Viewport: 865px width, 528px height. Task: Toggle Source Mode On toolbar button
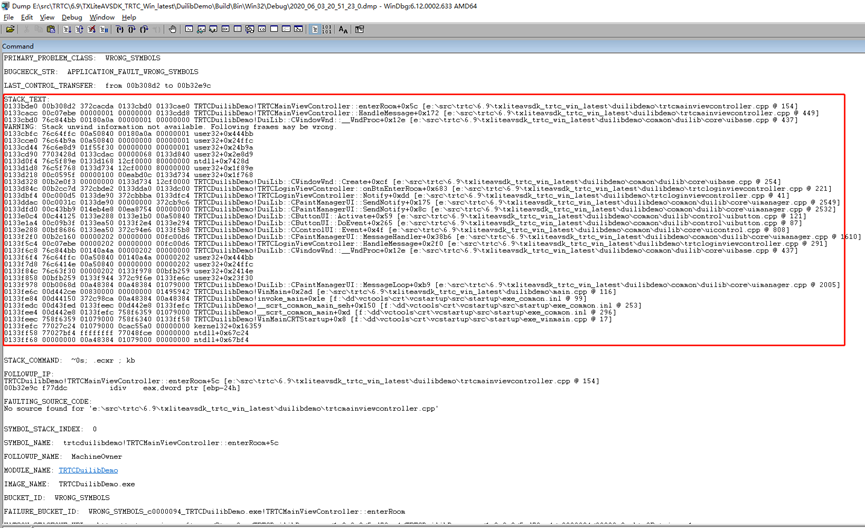[x=314, y=29]
